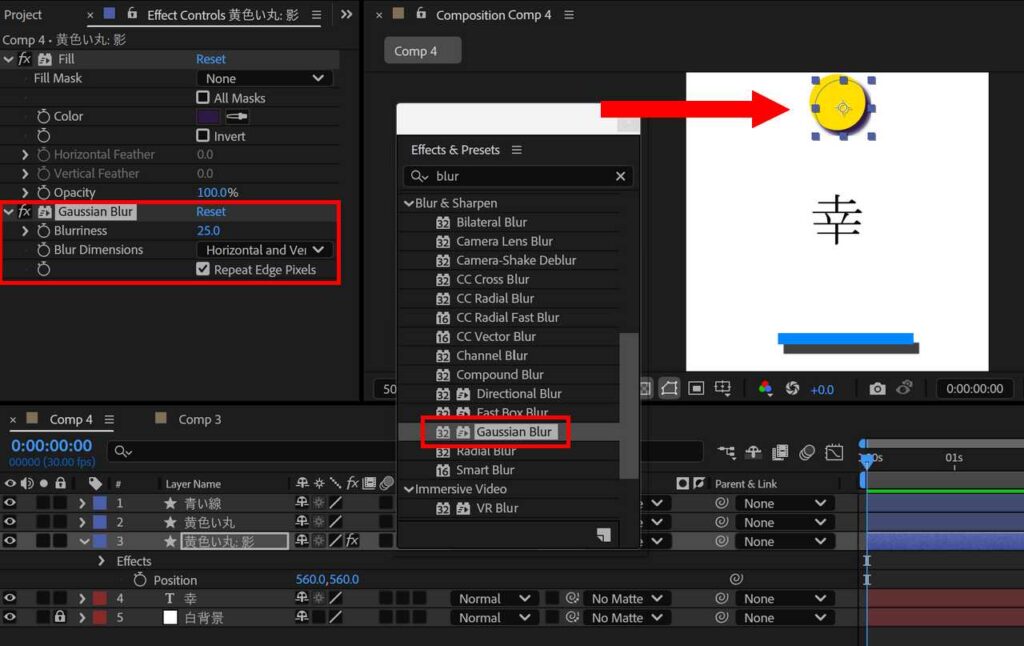
Task: Collapse the Immersive Video category
Action: point(409,489)
